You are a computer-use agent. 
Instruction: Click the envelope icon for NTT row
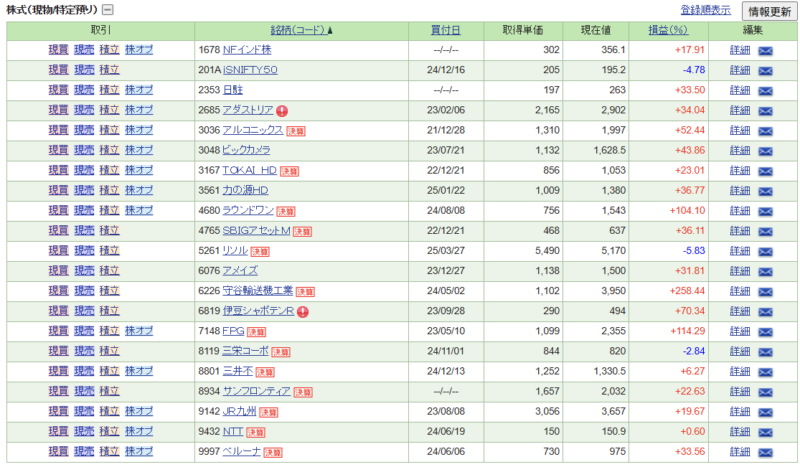[x=765, y=432]
